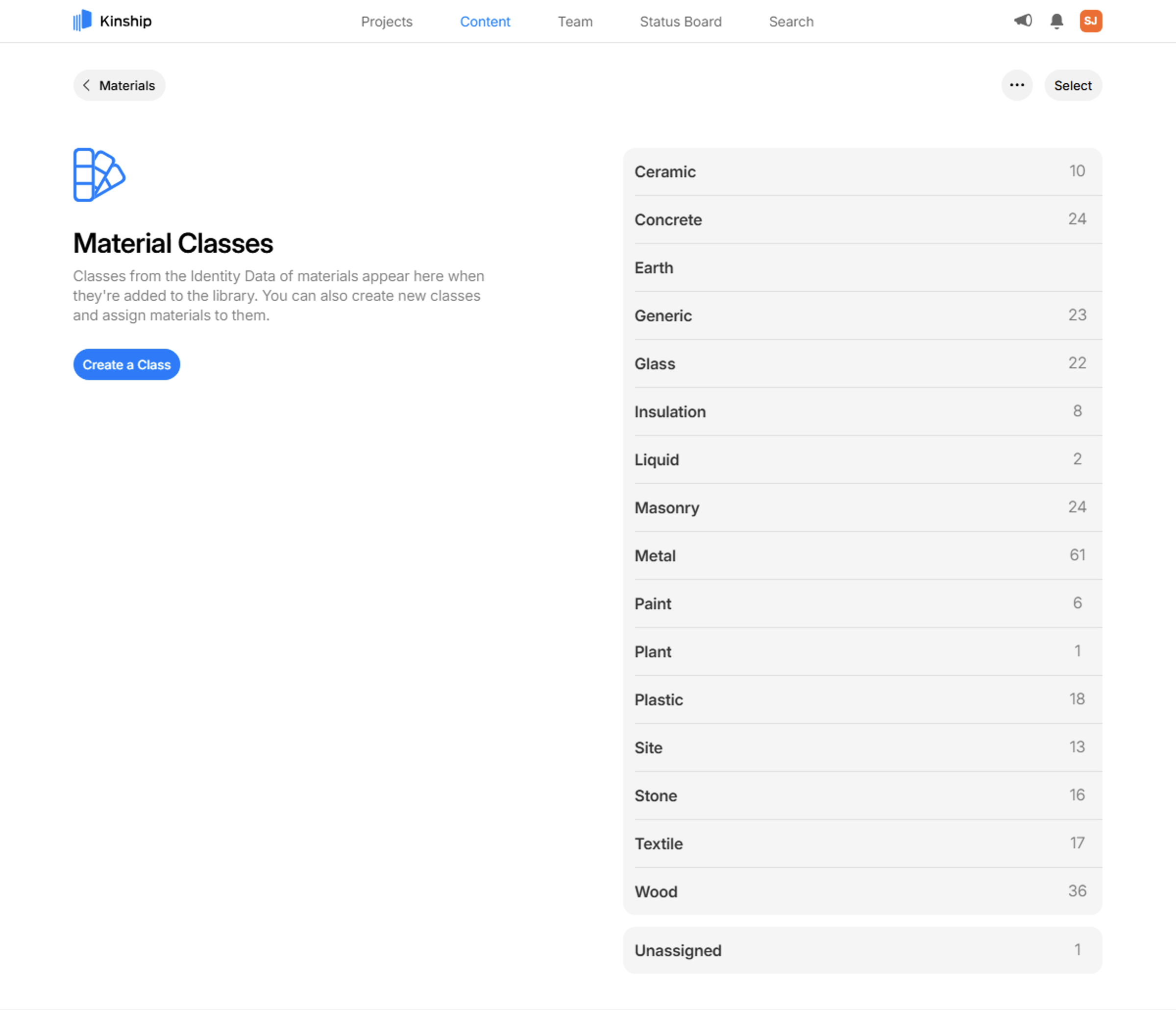Click the Kinship logo icon

click(x=82, y=21)
